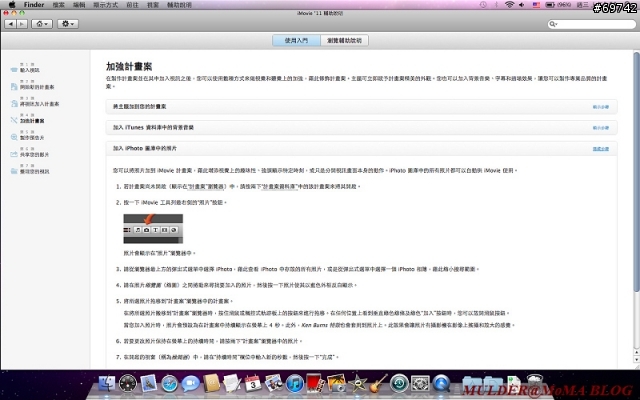Switch to the 瀏覽輔助說明 tab
Image resolution: width=640 pixels, height=400 pixels.
[x=344, y=40]
